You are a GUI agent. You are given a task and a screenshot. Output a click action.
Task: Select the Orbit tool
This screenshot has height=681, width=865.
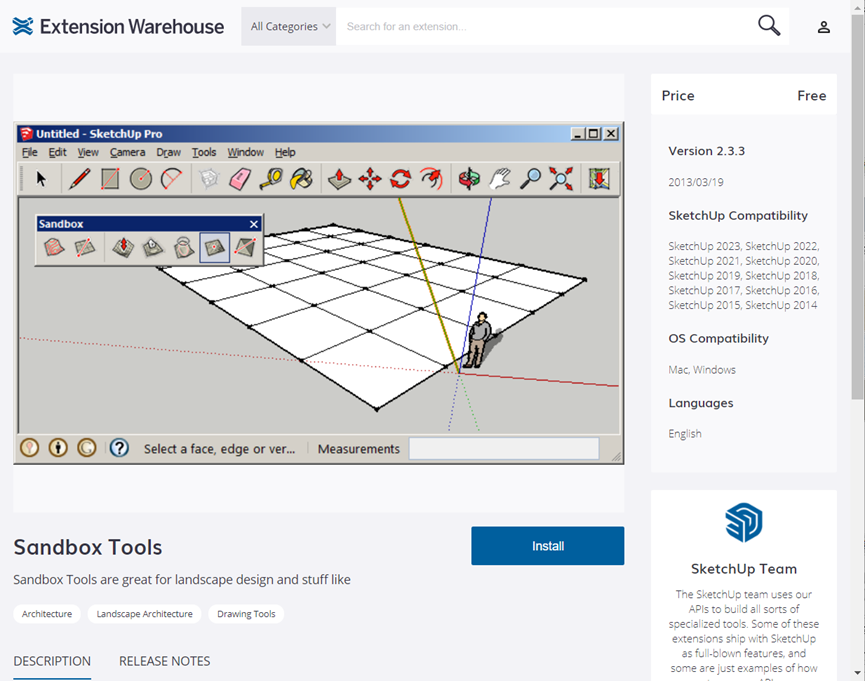pyautogui.click(x=469, y=179)
